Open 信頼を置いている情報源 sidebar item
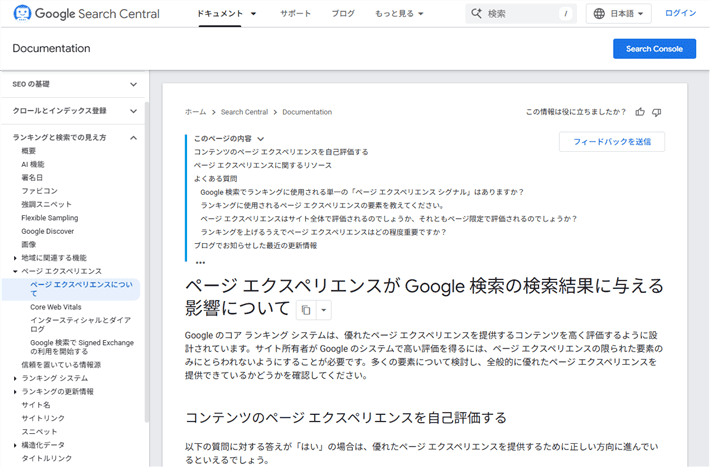The width and height of the screenshot is (710, 467). pyautogui.click(x=61, y=365)
